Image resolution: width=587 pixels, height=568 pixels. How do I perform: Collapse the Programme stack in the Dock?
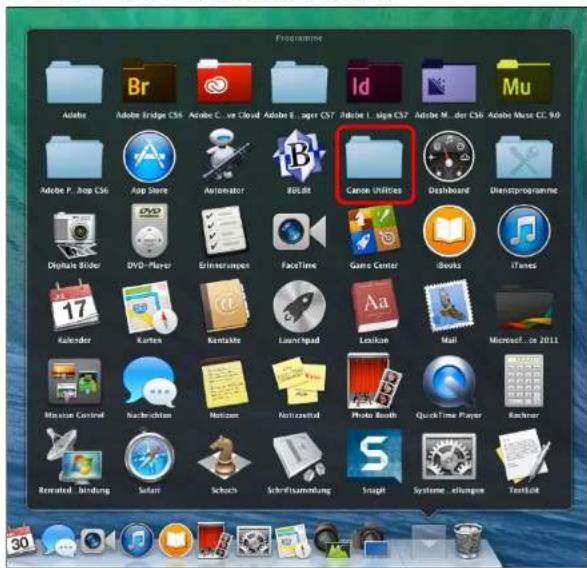(x=429, y=542)
